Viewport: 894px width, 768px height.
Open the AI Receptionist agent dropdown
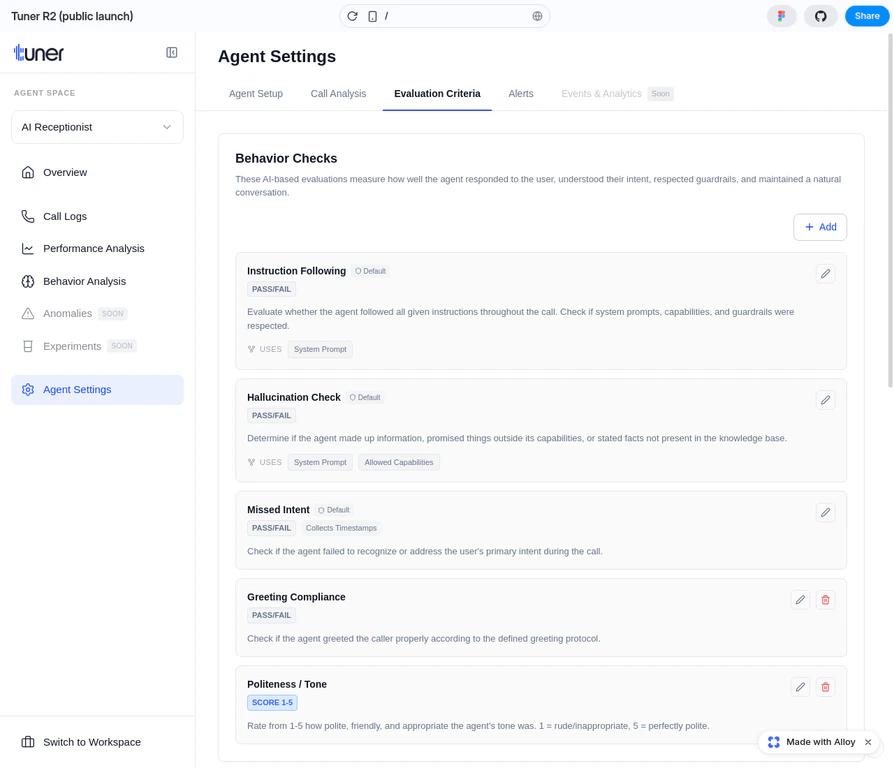96,126
